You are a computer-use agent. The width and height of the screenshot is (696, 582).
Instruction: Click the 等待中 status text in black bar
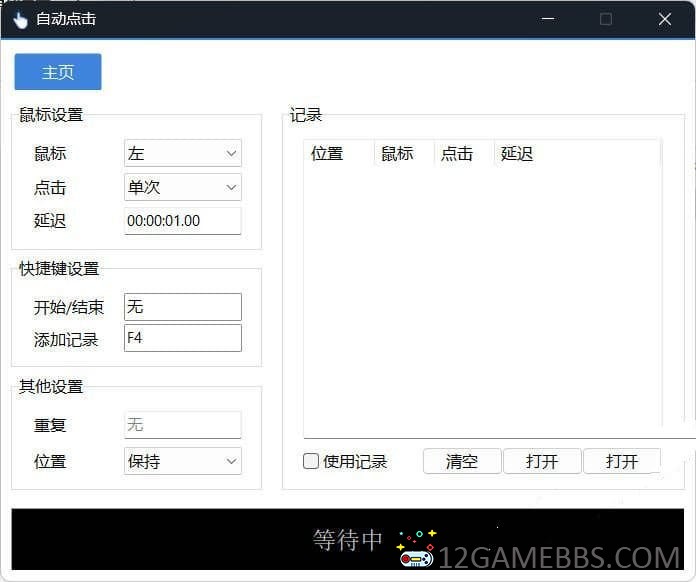[348, 540]
